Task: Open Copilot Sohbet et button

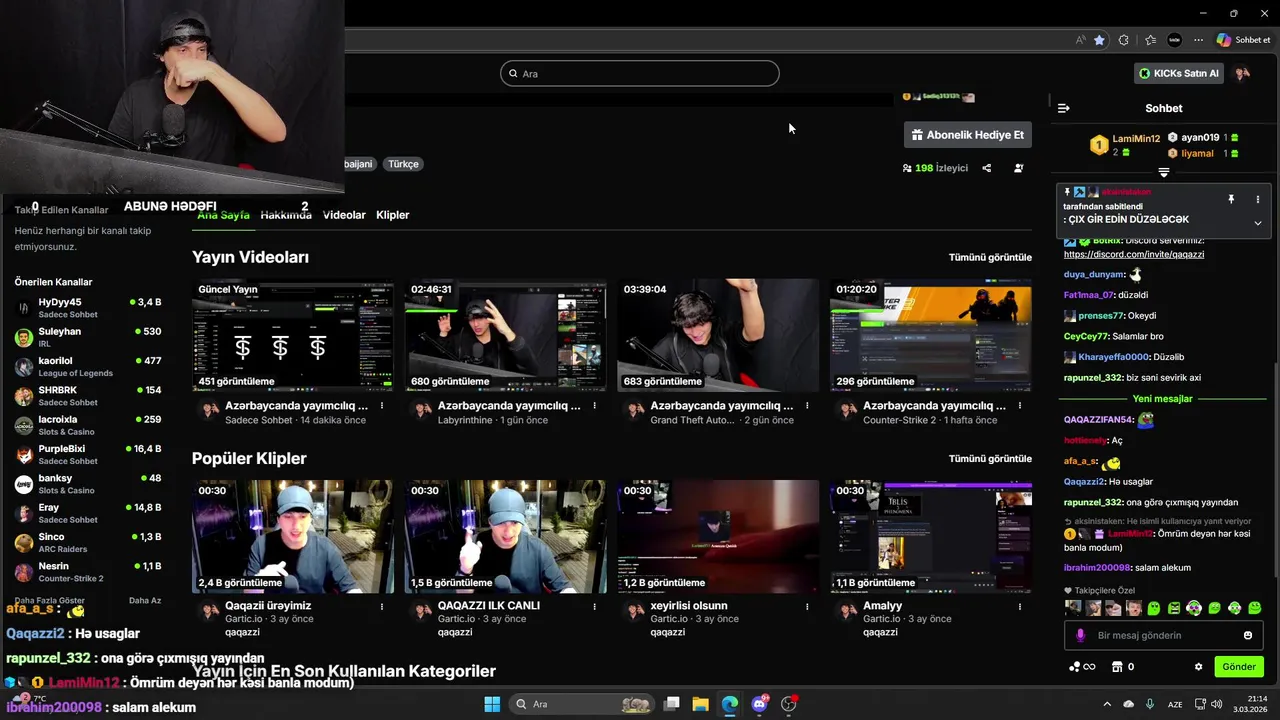Action: (x=1243, y=40)
